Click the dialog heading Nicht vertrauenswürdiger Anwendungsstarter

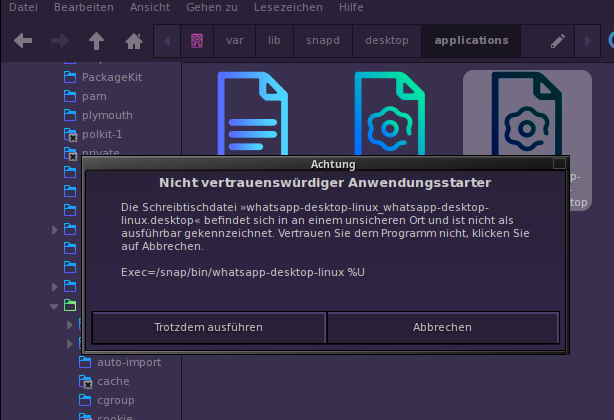coord(325,183)
